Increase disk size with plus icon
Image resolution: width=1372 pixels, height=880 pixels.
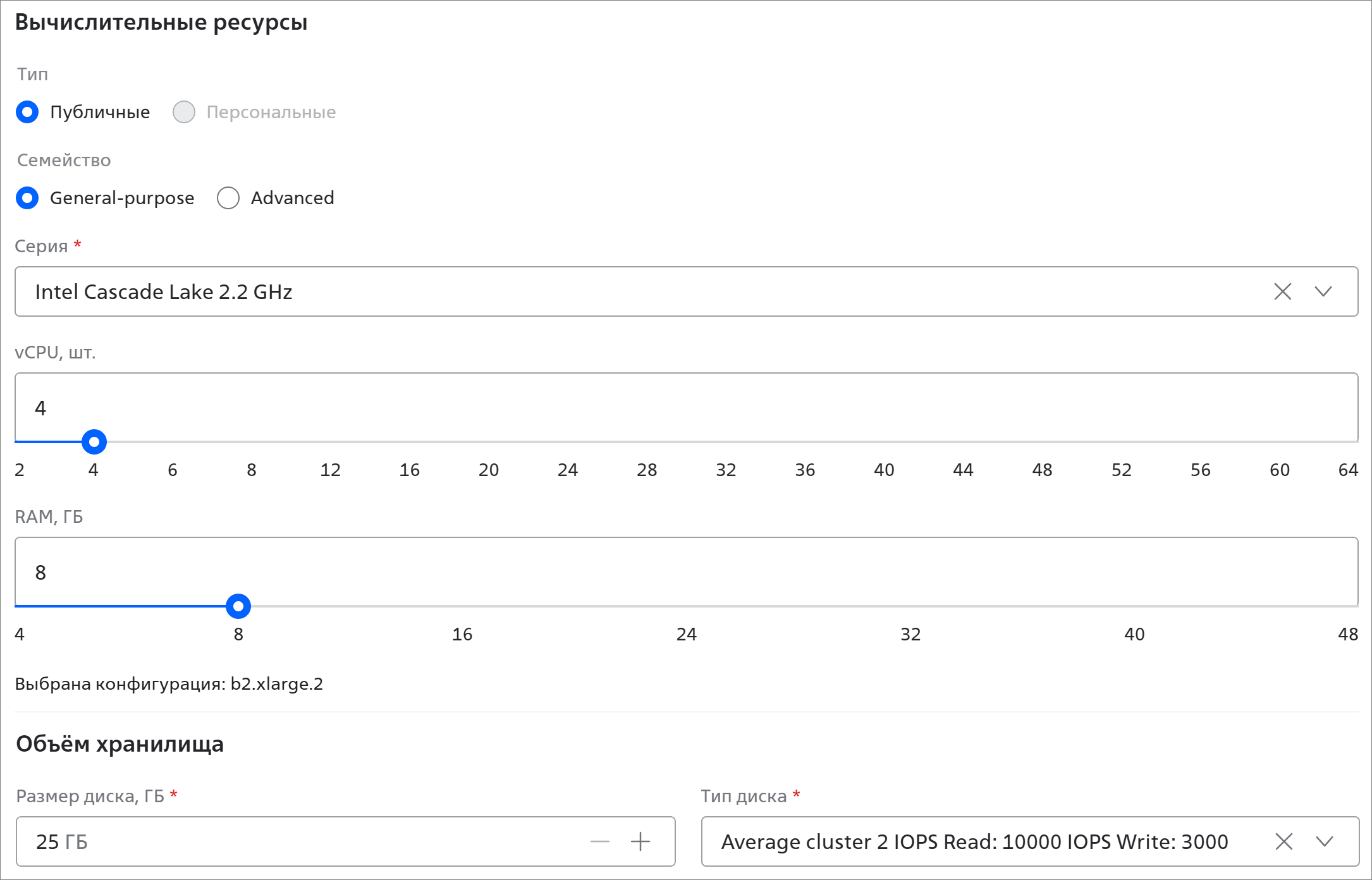tap(640, 841)
